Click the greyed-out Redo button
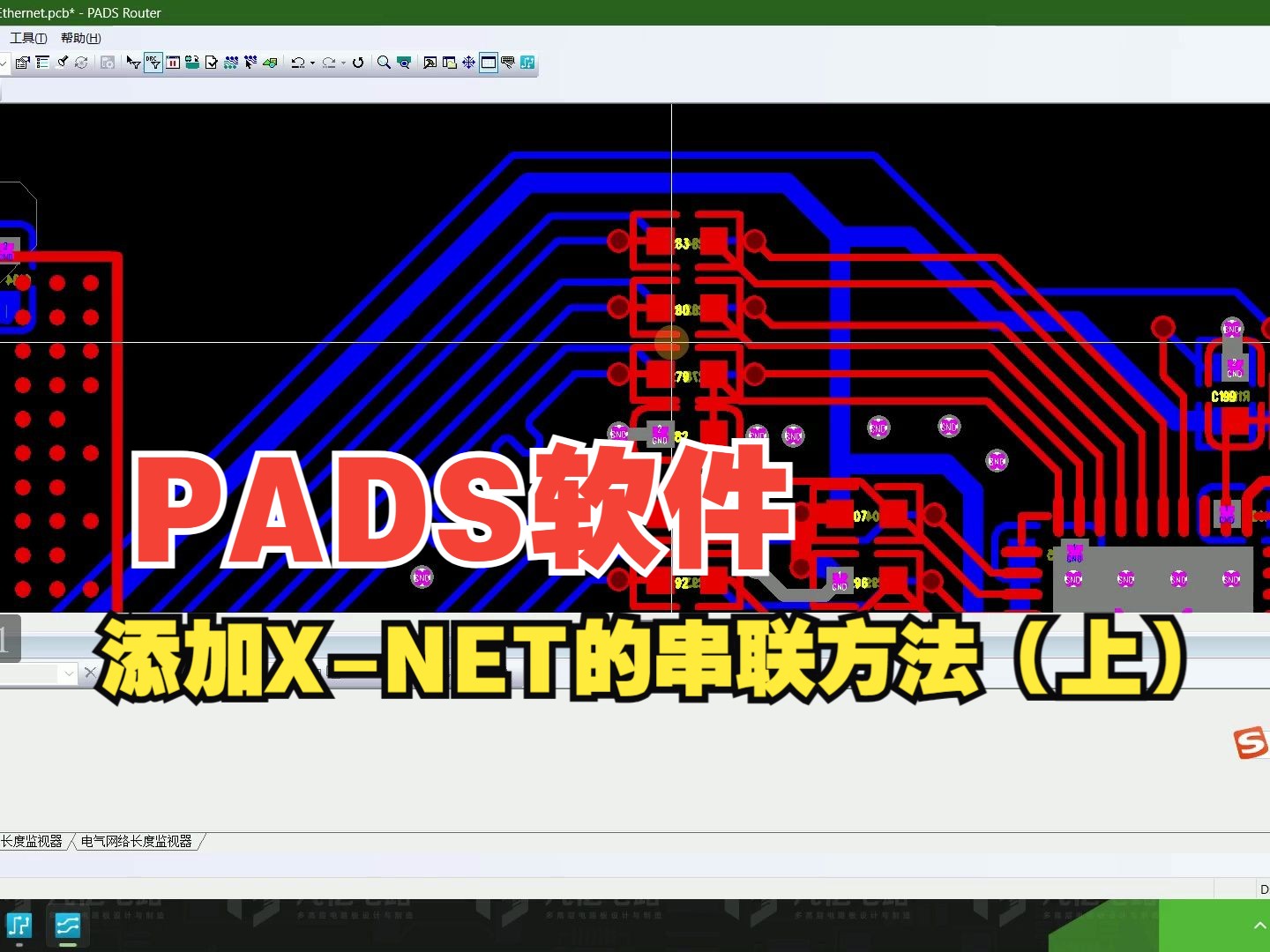The height and width of the screenshot is (952, 1270). (329, 63)
